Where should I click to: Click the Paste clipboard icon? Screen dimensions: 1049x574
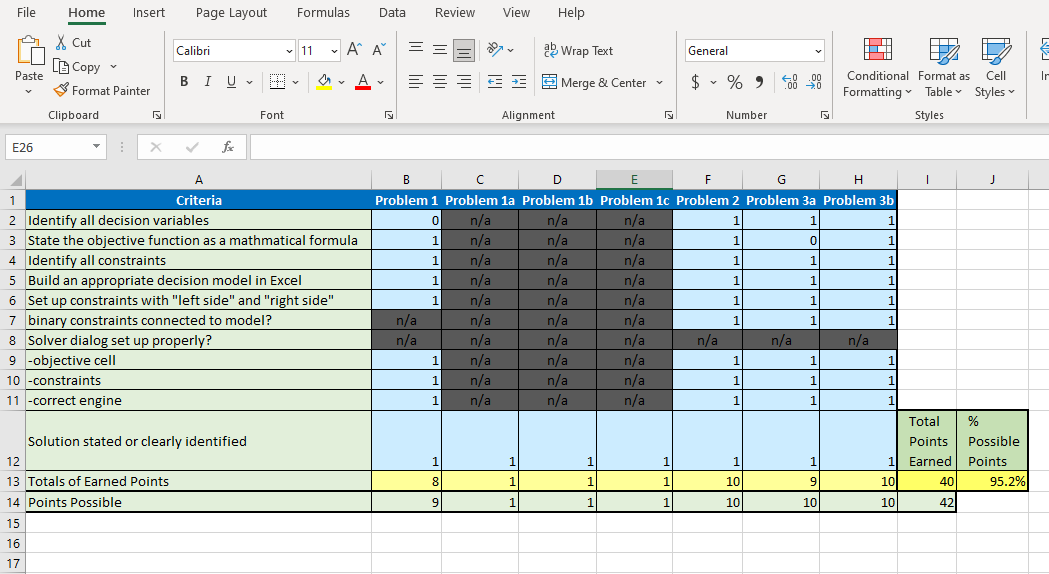[x=29, y=52]
